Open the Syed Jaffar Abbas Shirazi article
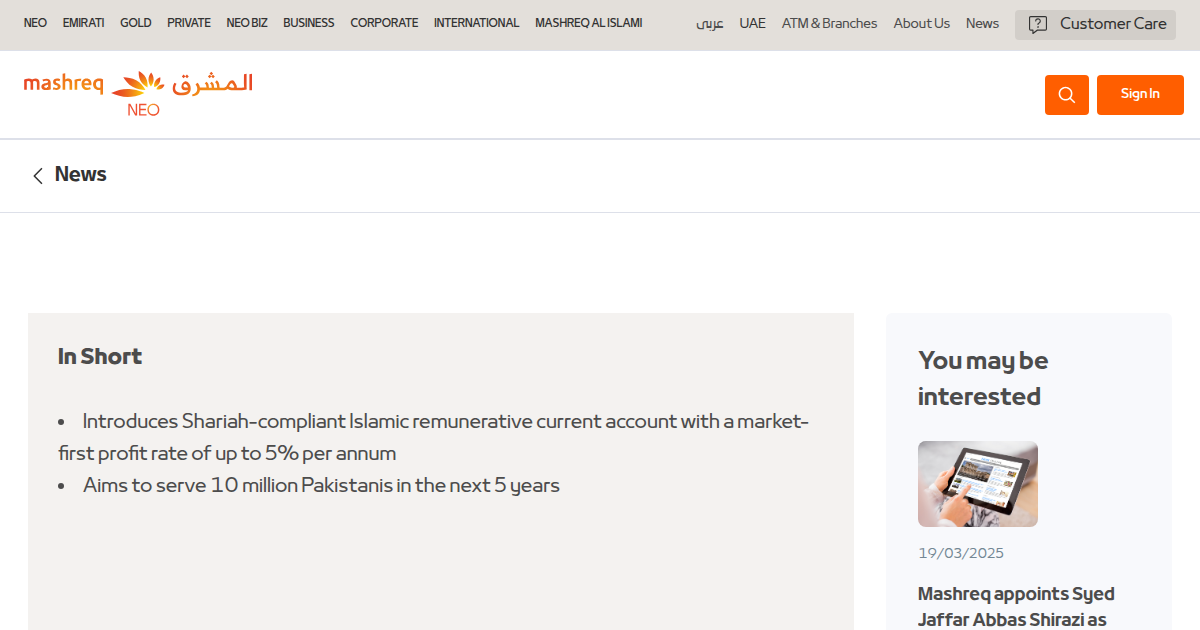This screenshot has height=630, width=1200. tap(1016, 605)
